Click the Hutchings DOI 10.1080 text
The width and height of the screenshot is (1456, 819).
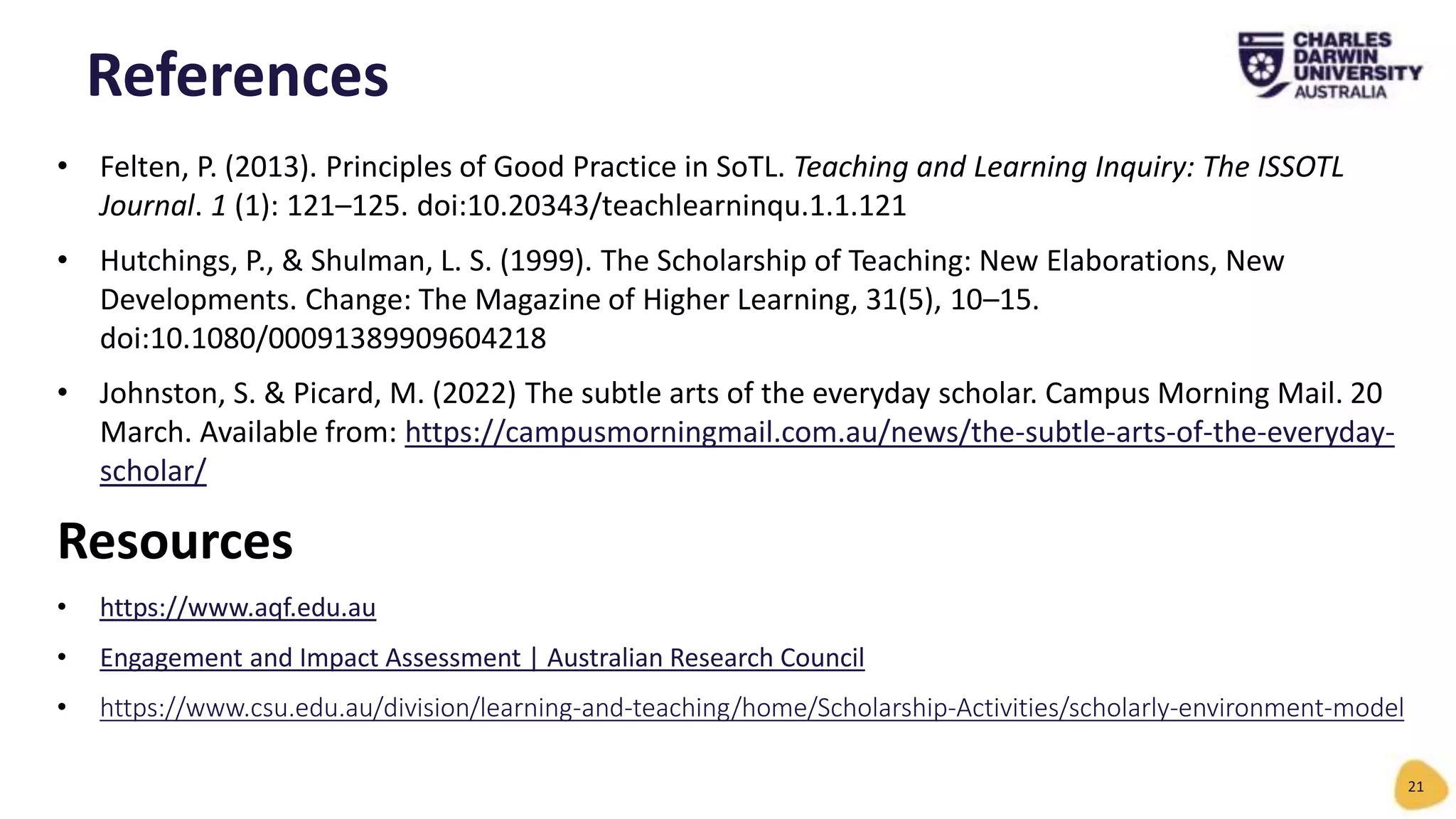[323, 338]
